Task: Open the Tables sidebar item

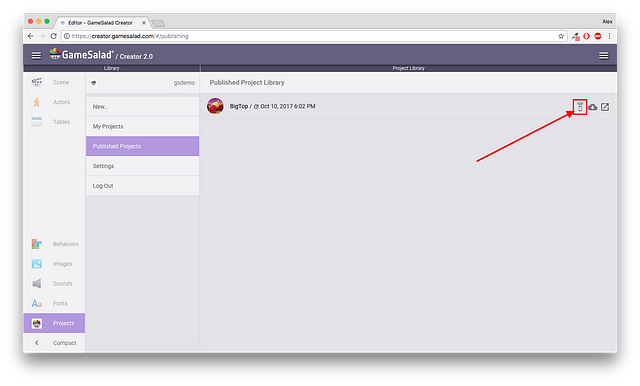Action: click(54, 122)
